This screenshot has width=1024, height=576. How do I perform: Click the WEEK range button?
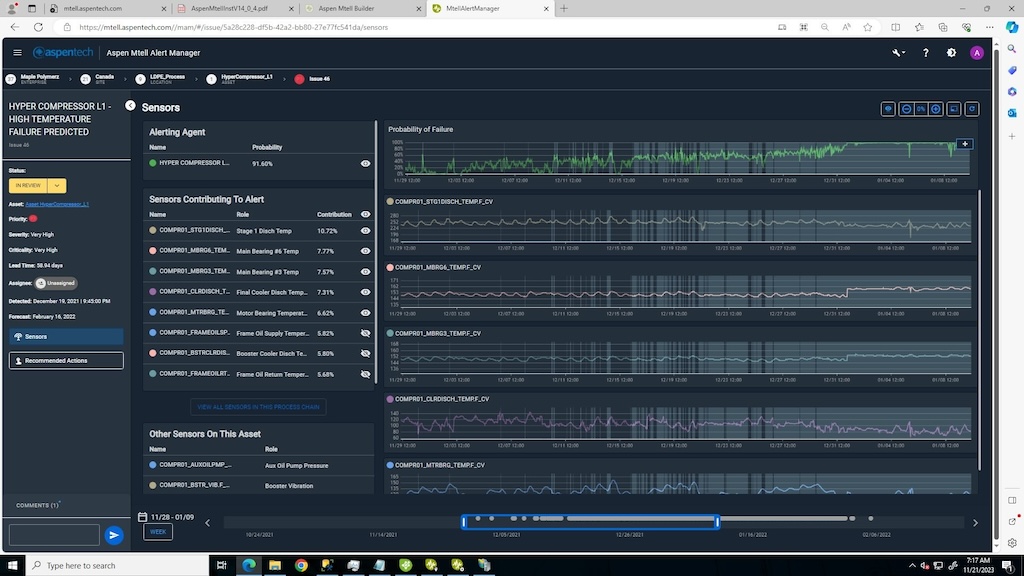(x=158, y=532)
